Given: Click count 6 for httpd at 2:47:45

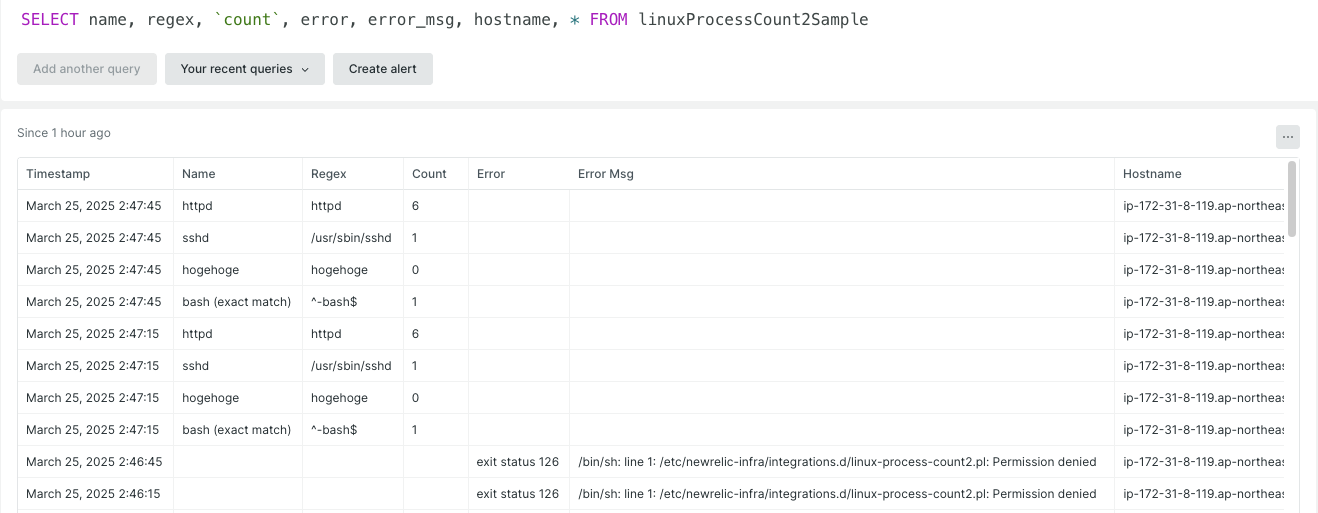Looking at the screenshot, I should click(436, 206).
